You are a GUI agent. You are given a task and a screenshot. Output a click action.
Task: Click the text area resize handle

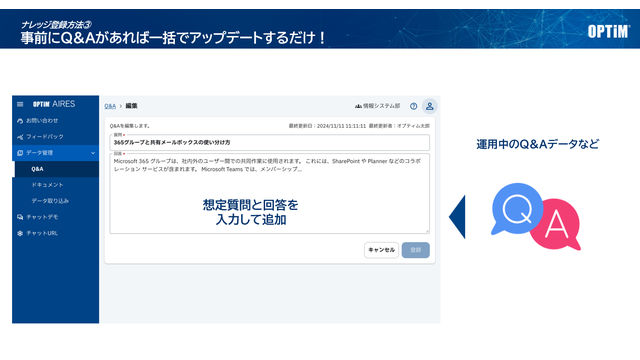tap(427, 231)
